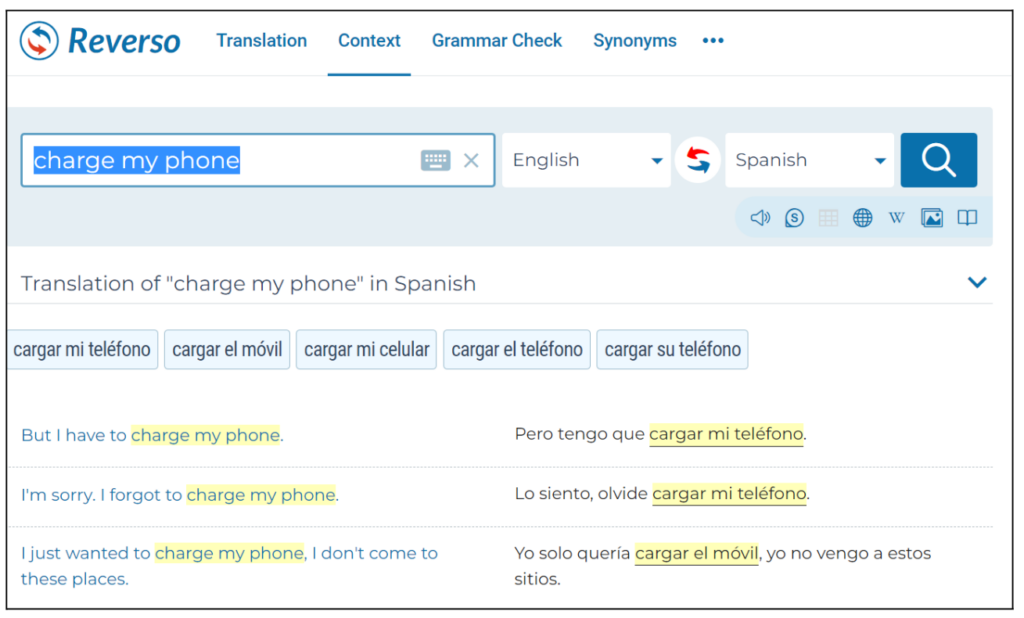Click the speaker pronunciation icon

coord(760,218)
